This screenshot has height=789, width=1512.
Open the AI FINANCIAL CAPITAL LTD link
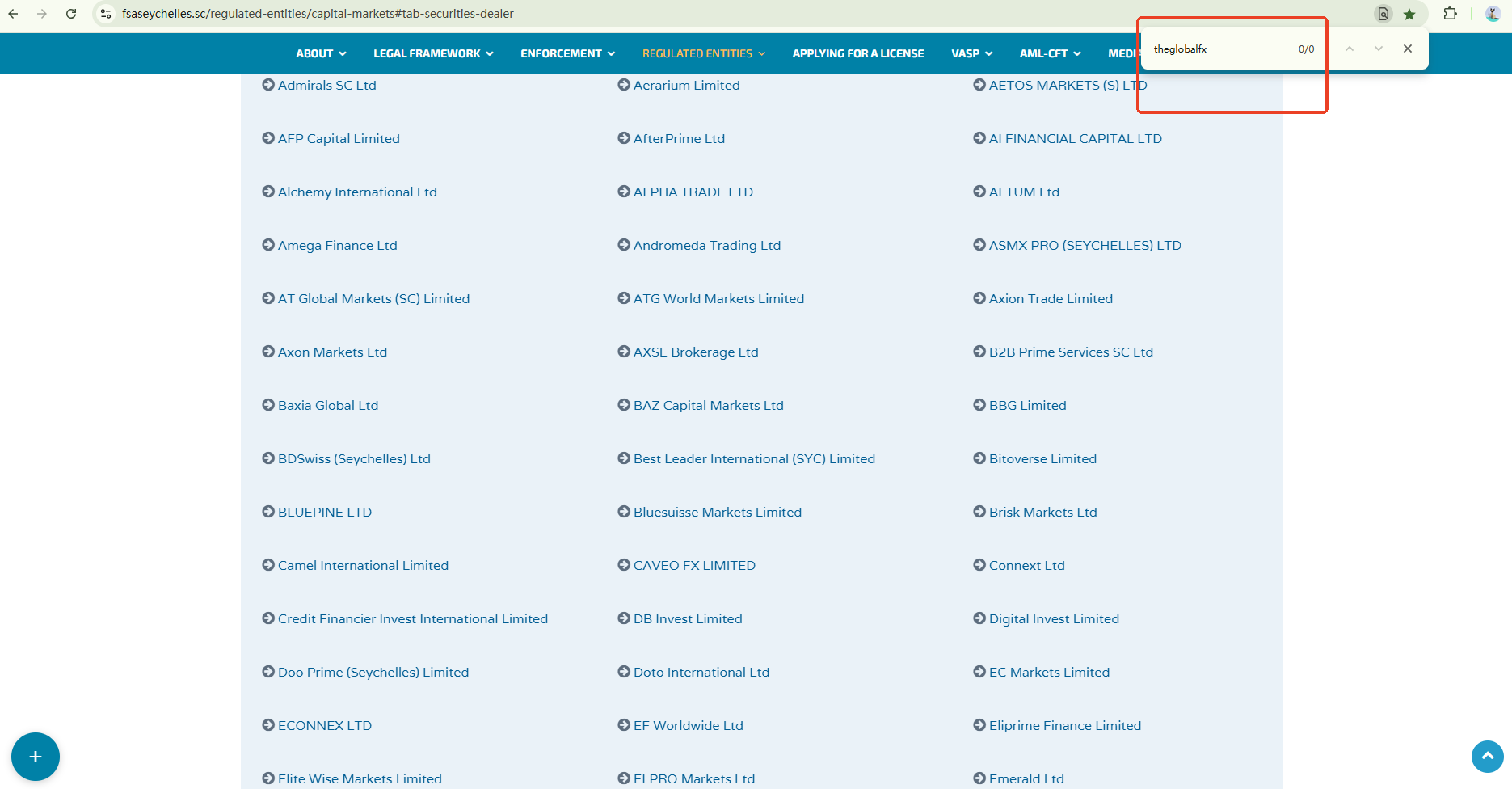(1076, 138)
